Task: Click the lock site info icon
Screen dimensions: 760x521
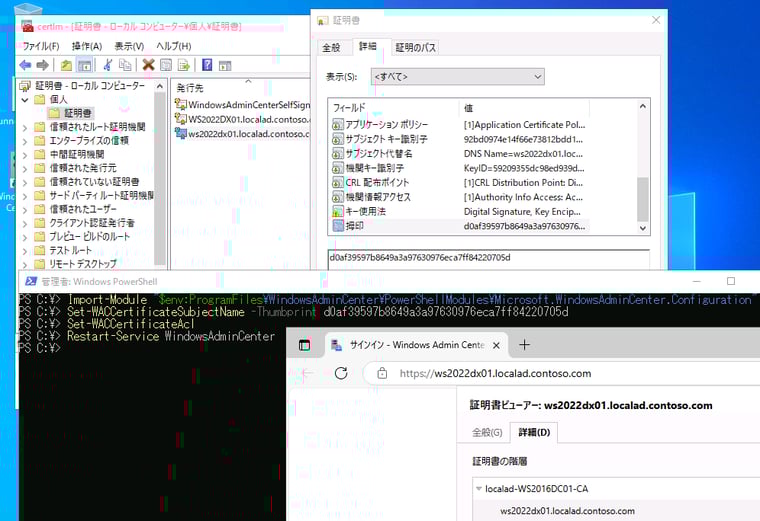Action: coord(382,373)
